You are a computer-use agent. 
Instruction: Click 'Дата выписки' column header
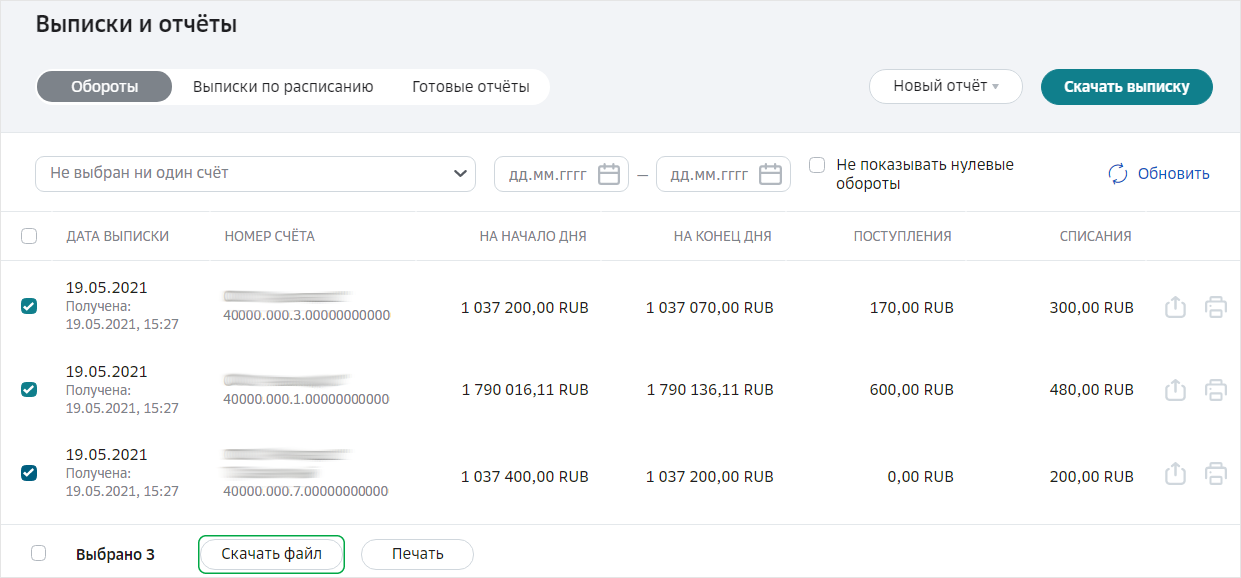(117, 237)
